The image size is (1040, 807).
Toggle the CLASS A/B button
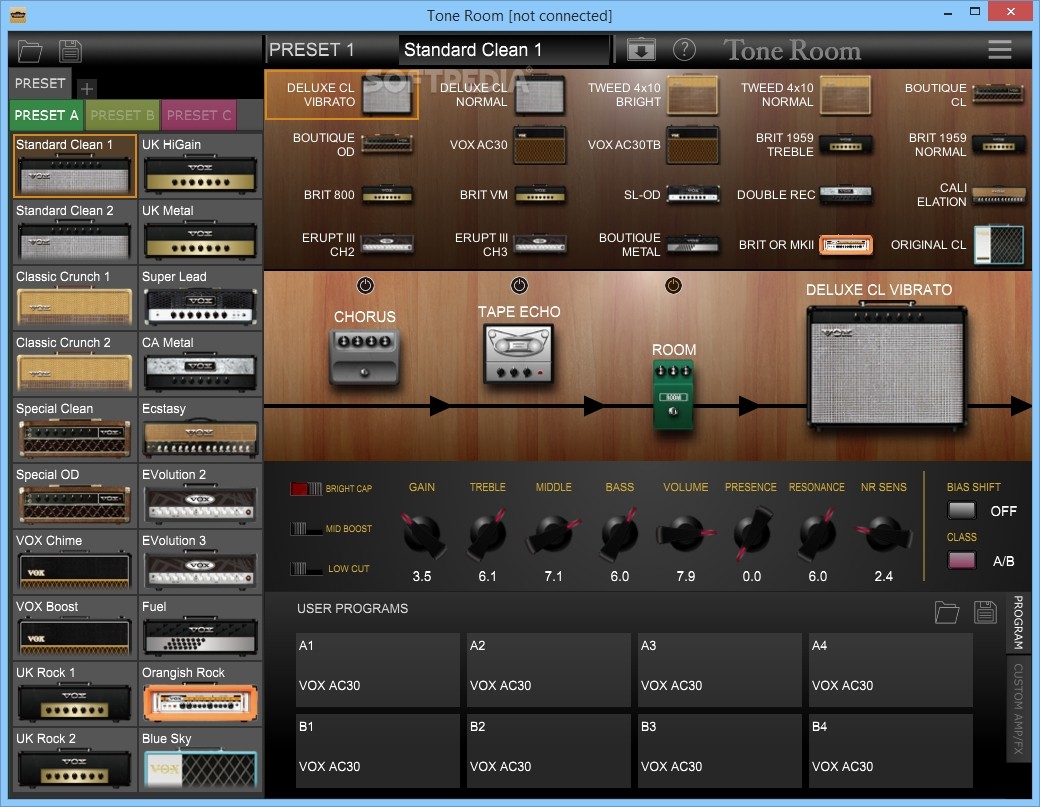[961, 560]
